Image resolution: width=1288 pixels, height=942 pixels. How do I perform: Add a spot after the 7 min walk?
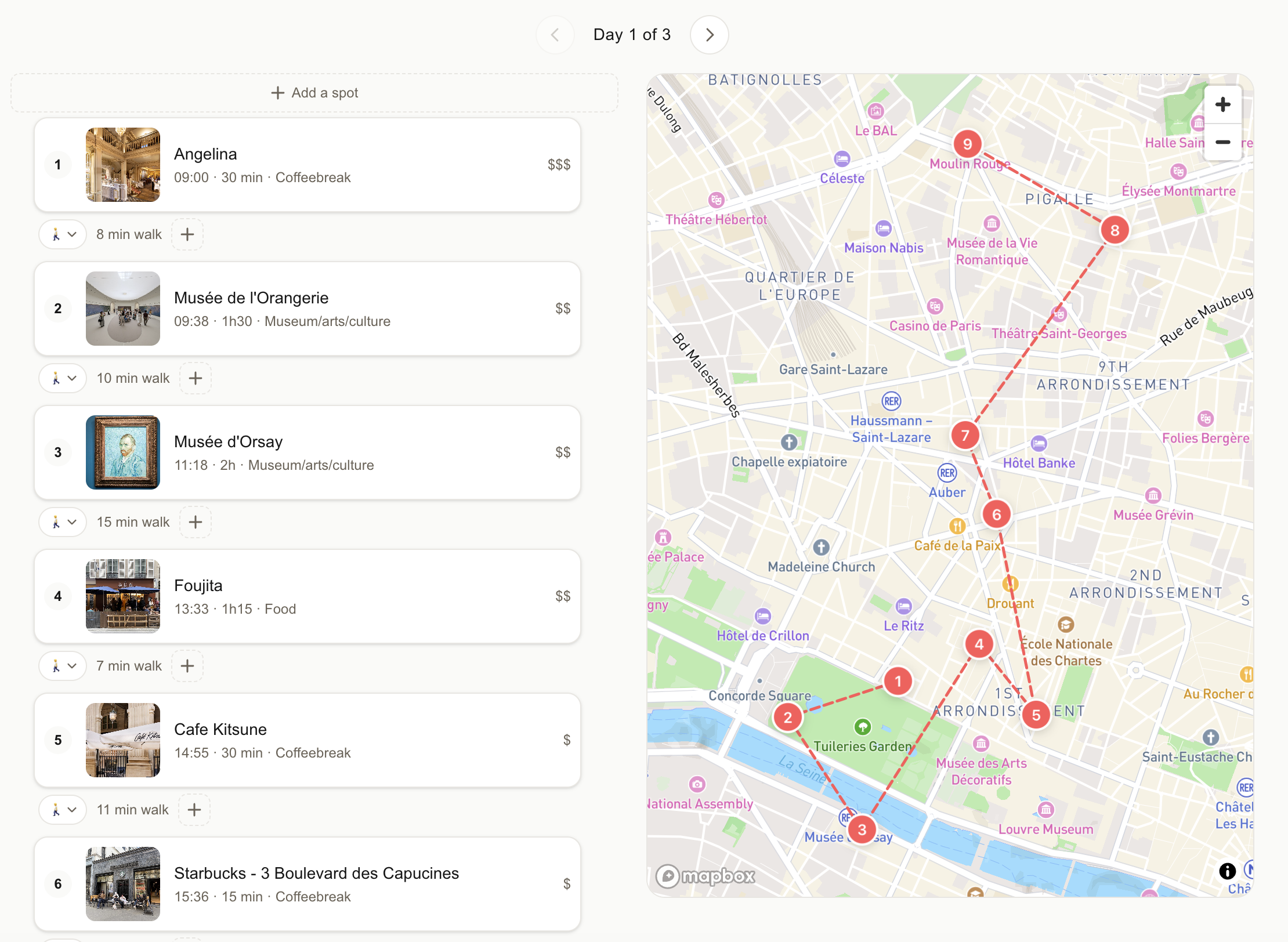coord(187,666)
